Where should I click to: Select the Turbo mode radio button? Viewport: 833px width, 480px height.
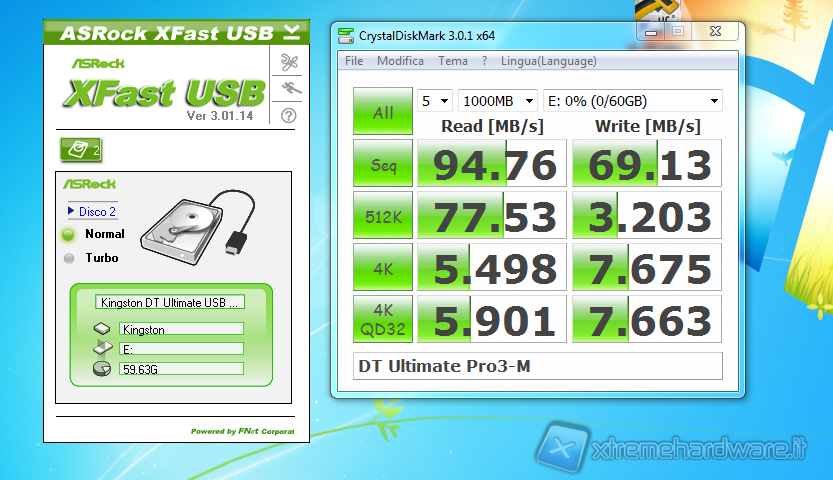click(69, 258)
